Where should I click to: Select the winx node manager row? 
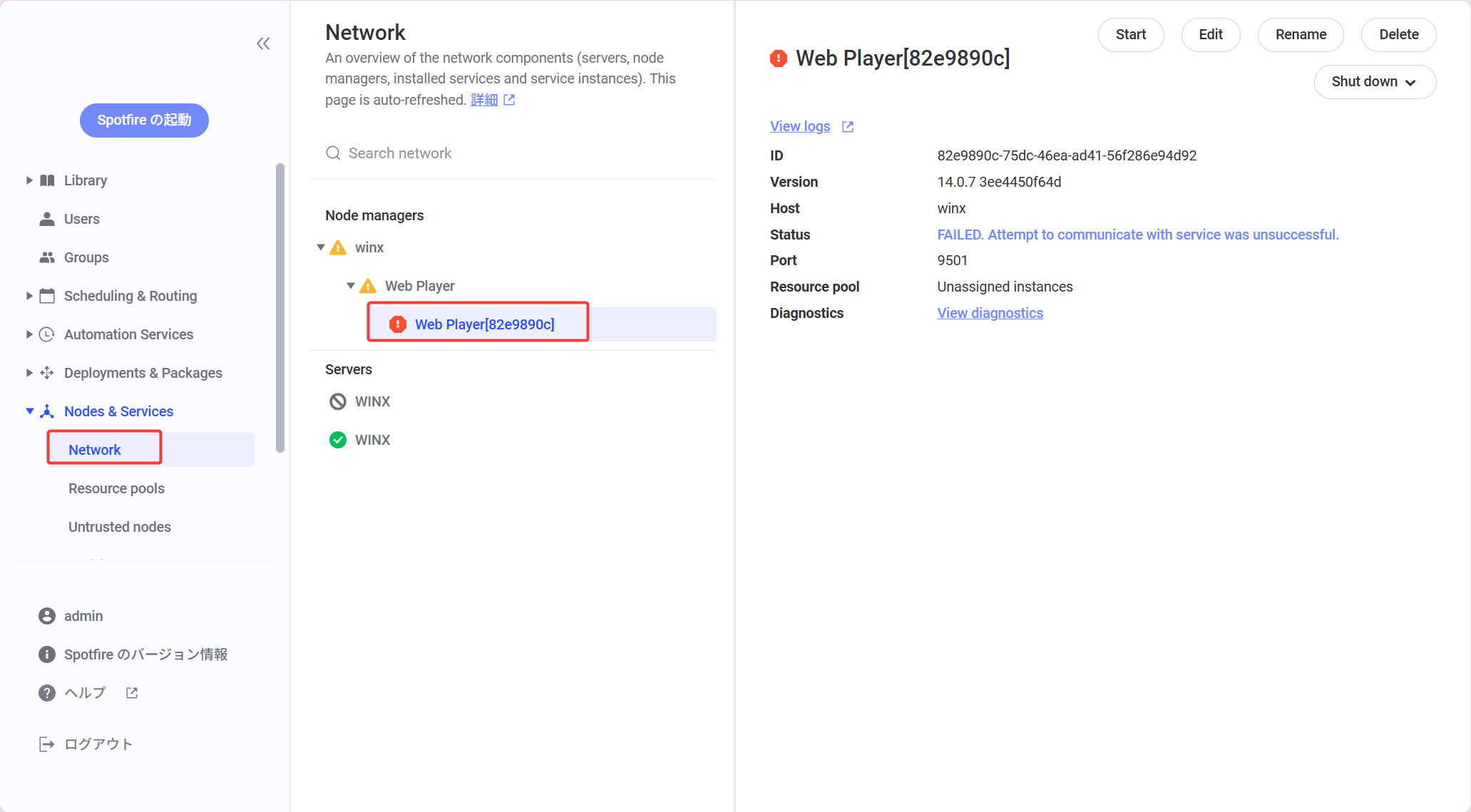tap(369, 247)
